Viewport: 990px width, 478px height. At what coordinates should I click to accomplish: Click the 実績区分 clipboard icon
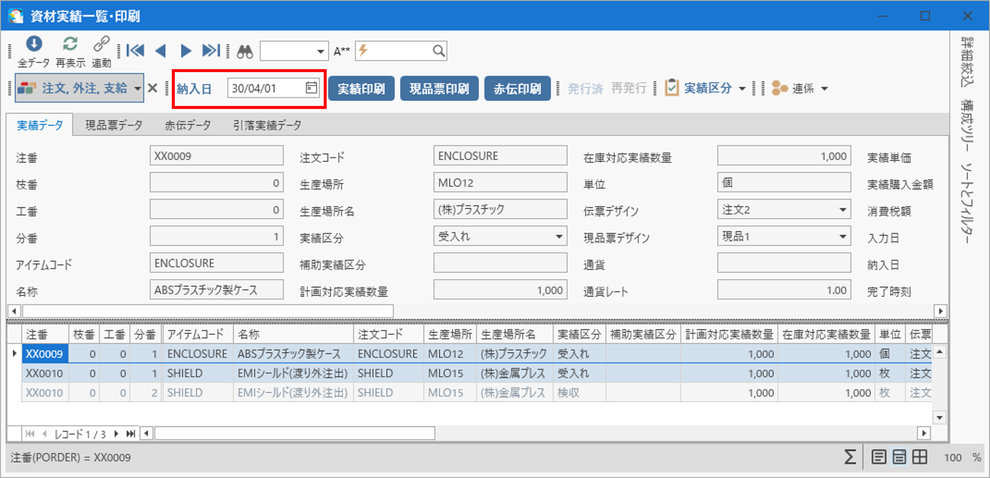point(672,88)
